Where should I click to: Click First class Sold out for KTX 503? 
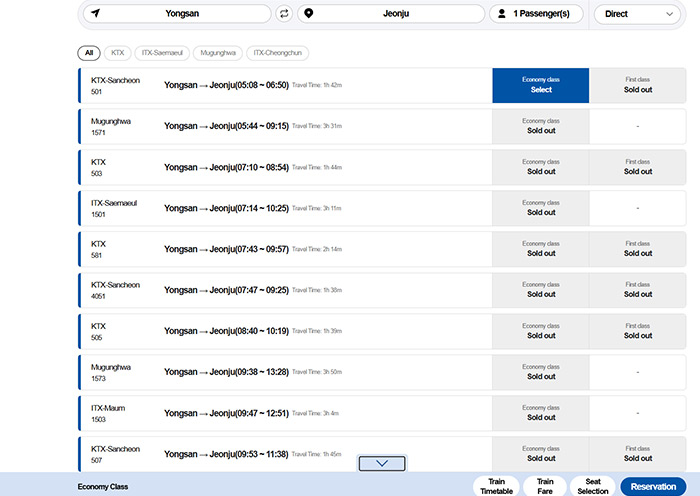click(638, 167)
